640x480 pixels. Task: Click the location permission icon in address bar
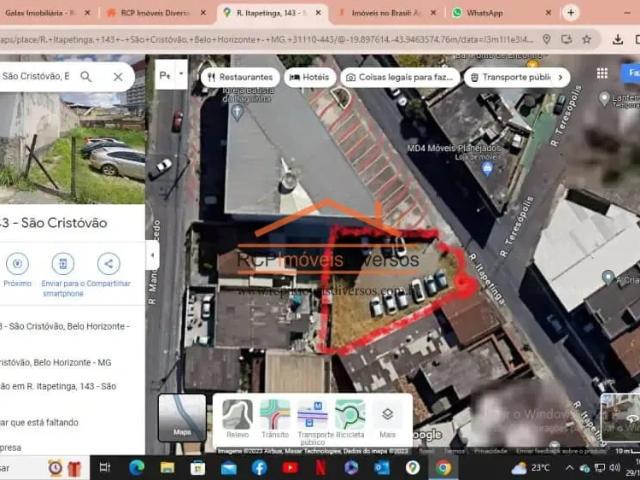tap(547, 39)
